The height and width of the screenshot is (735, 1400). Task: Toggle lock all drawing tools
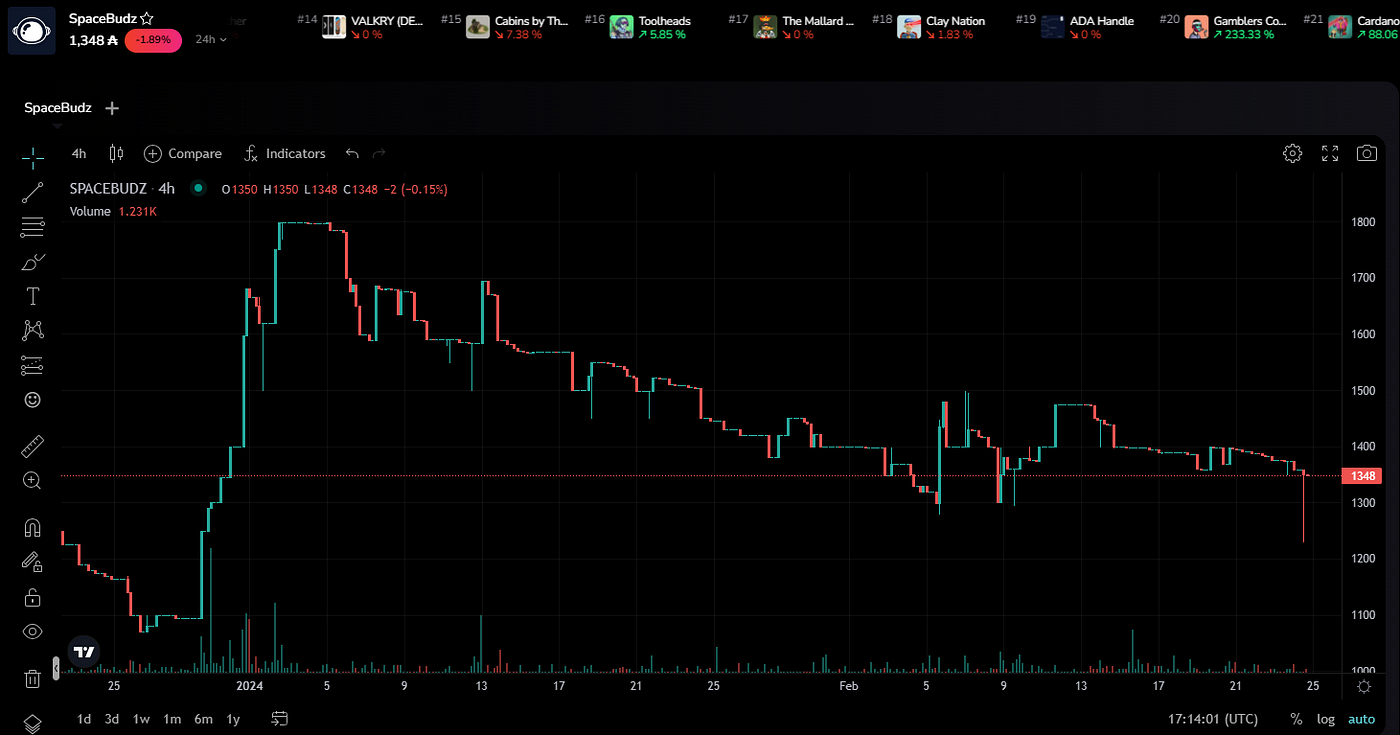(32, 597)
